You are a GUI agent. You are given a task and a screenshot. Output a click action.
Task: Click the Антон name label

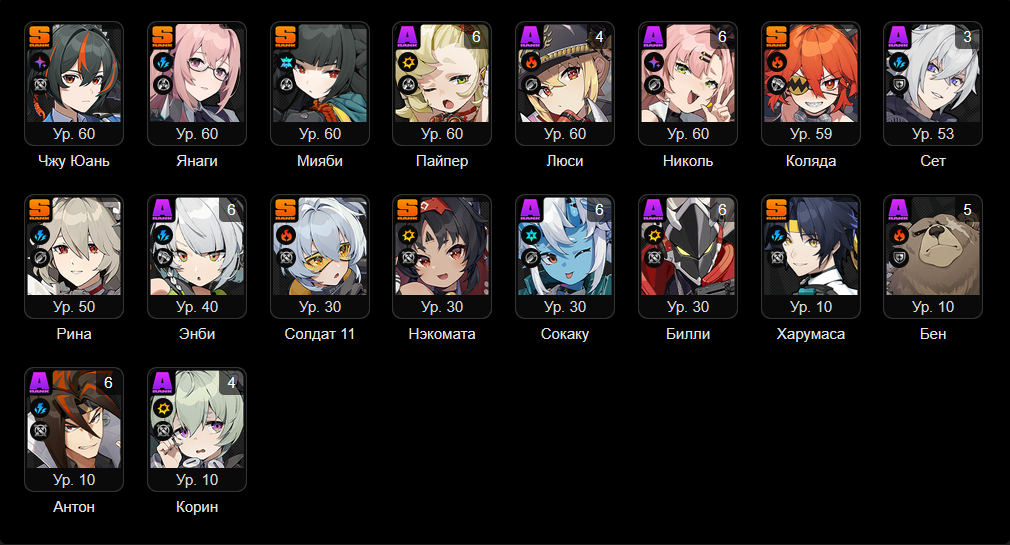74,507
